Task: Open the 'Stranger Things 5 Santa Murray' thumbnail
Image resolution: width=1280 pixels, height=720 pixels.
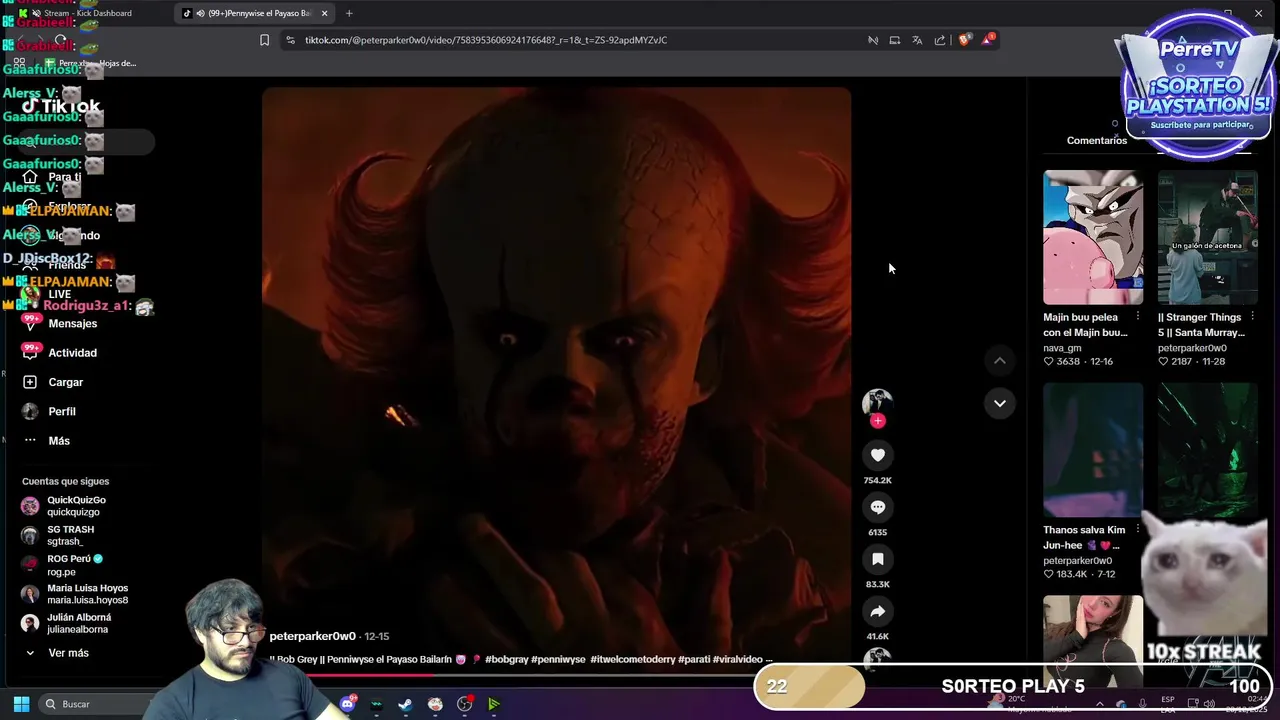Action: pos(1208,237)
